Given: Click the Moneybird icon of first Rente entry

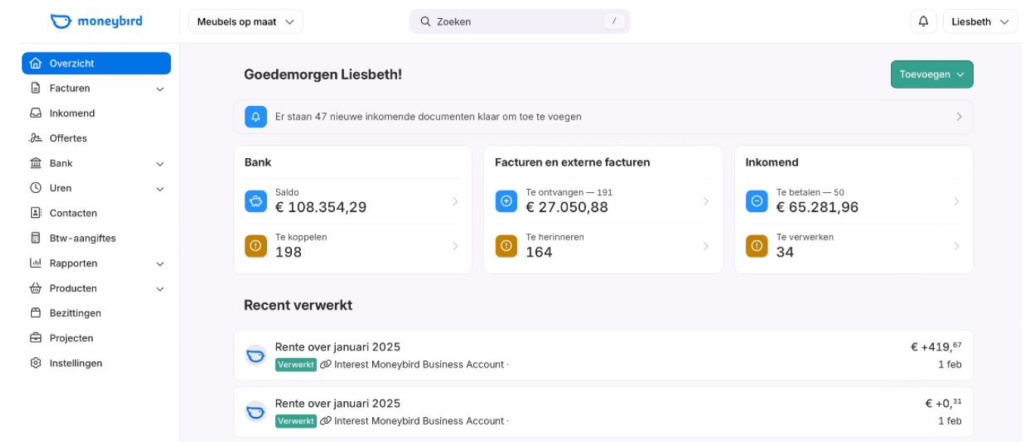Looking at the screenshot, I should (x=255, y=356).
